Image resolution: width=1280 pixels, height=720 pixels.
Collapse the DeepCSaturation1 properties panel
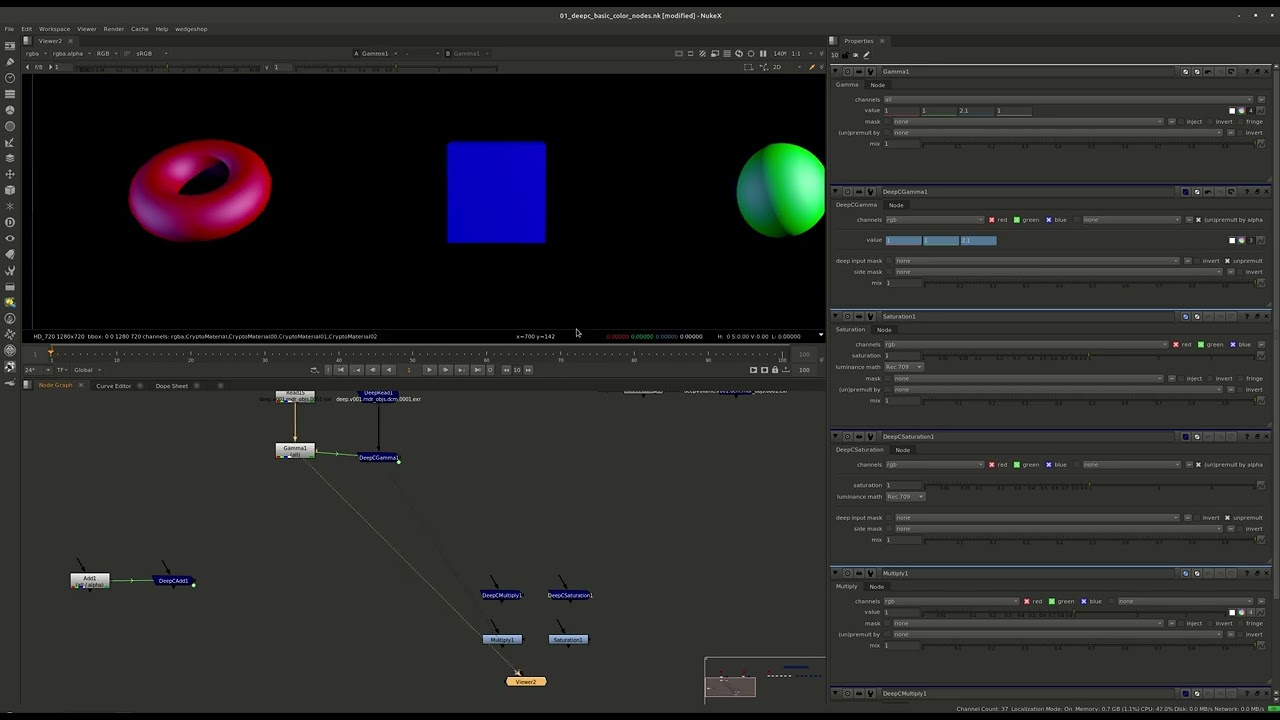click(x=836, y=437)
